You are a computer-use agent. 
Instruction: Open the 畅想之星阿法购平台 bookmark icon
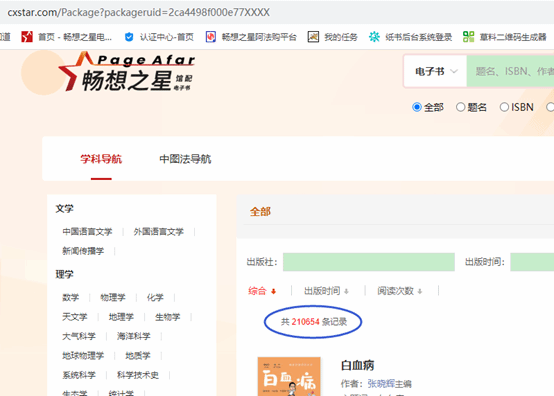(211, 37)
